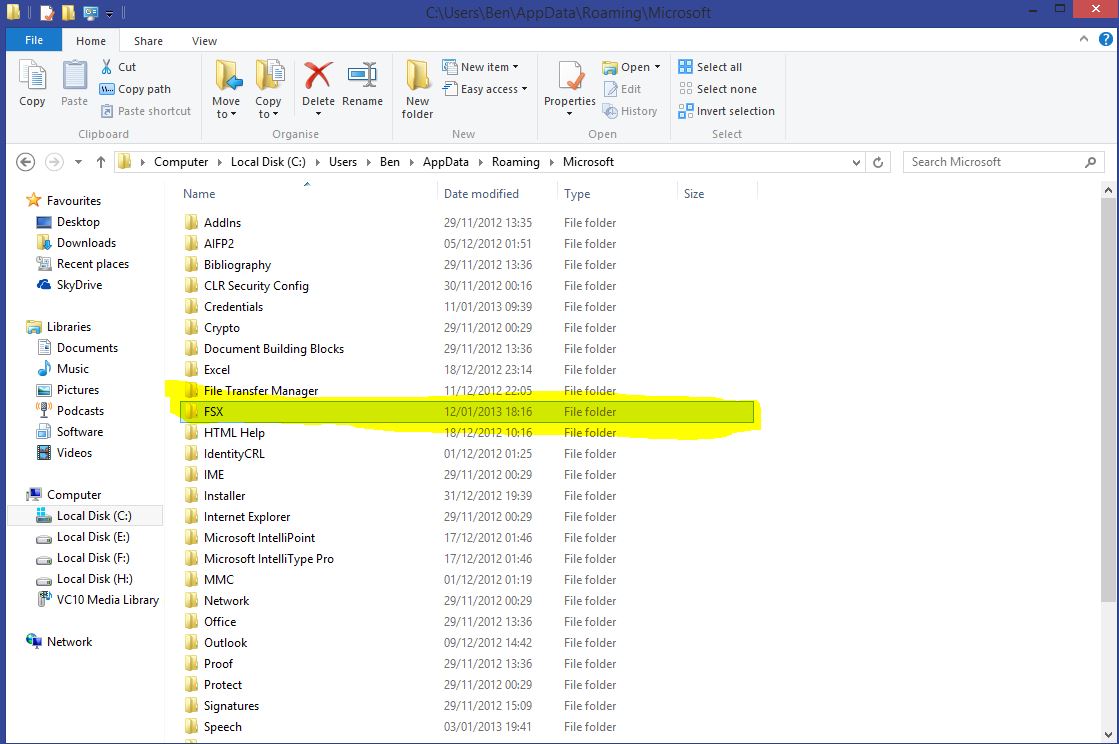Click the SkyDrive cloud icon in sidebar
Image resolution: width=1119 pixels, height=744 pixels.
pyautogui.click(x=44, y=285)
